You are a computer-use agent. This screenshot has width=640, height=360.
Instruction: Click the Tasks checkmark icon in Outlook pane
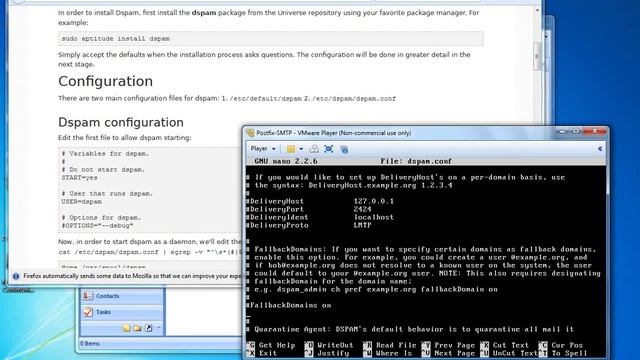(88, 312)
